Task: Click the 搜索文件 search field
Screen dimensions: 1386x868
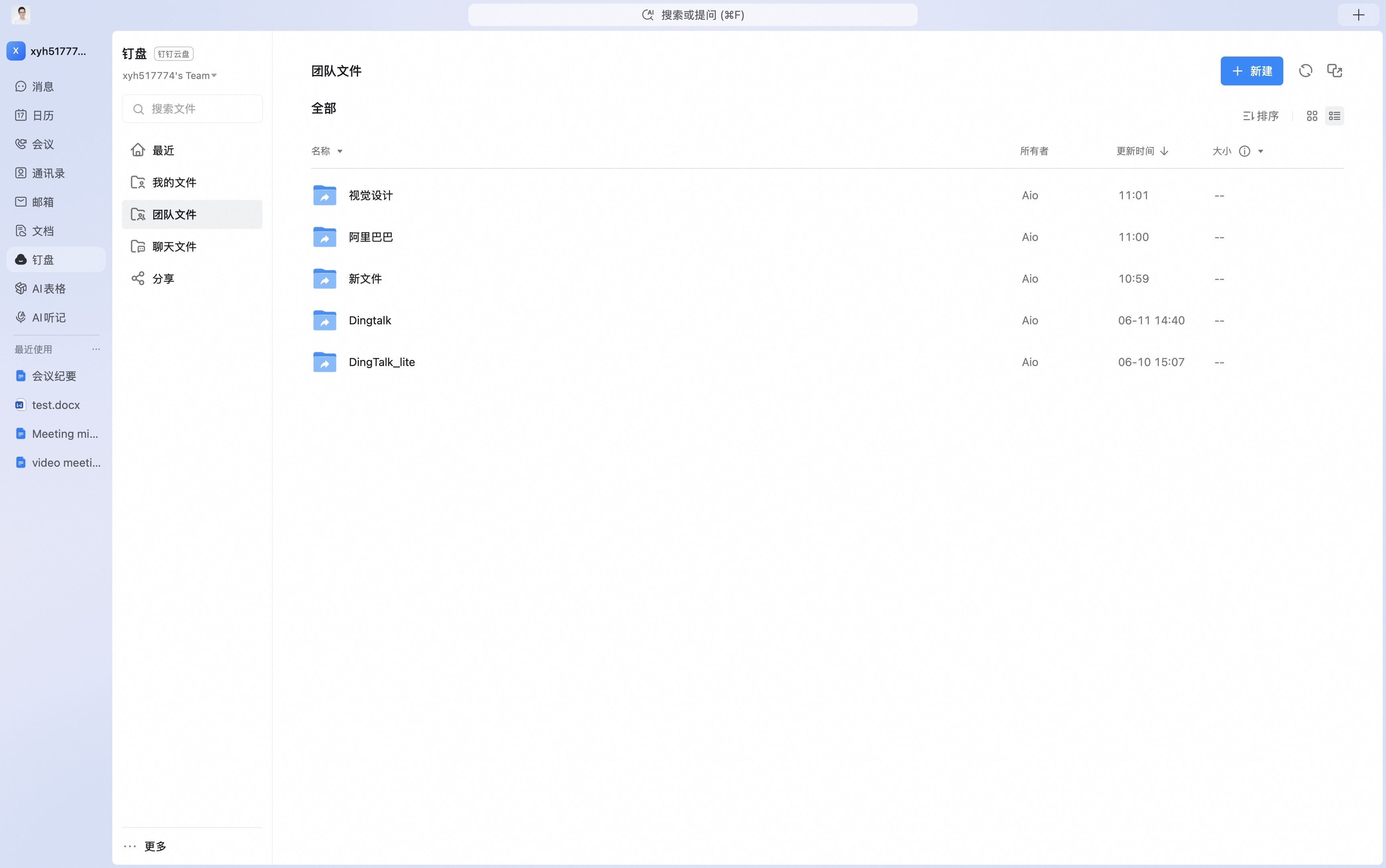Action: pos(192,109)
